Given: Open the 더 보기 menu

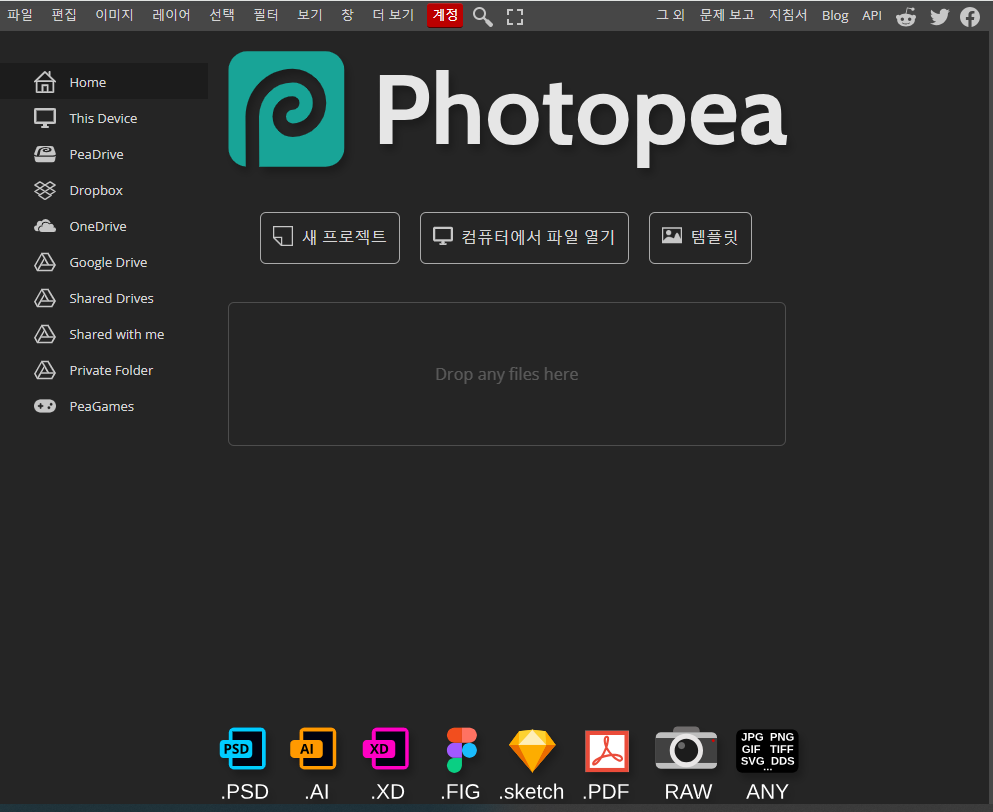Looking at the screenshot, I should tap(393, 15).
